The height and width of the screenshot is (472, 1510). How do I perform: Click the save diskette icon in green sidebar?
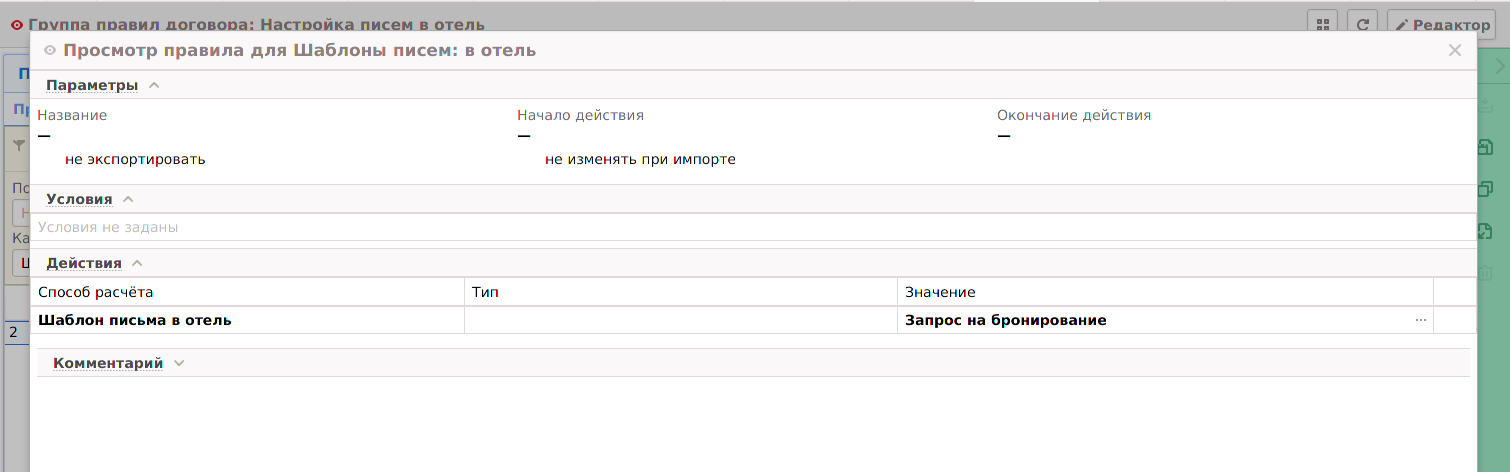[x=1486, y=148]
